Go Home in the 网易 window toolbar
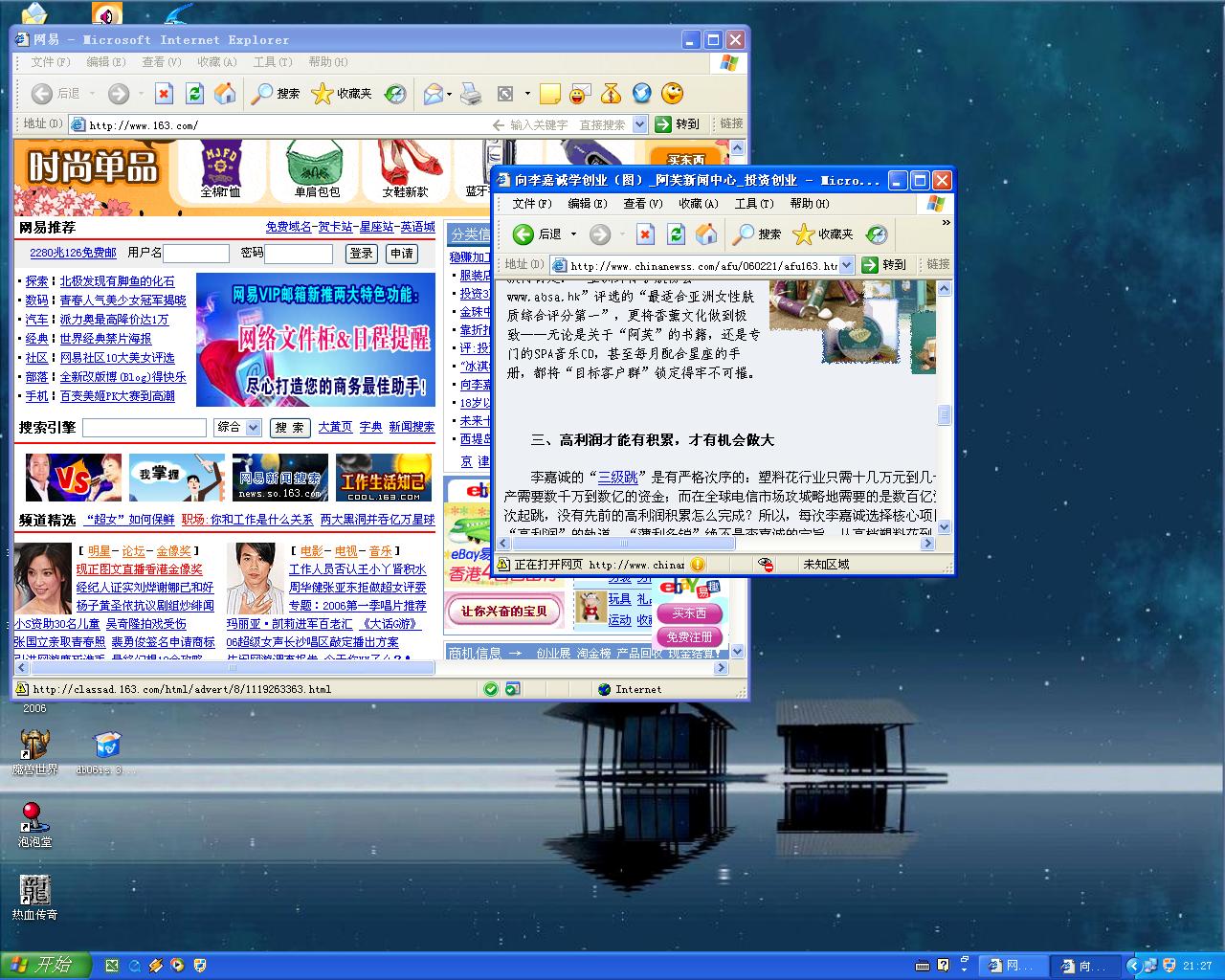Viewport: 1225px width, 980px height. (225, 93)
